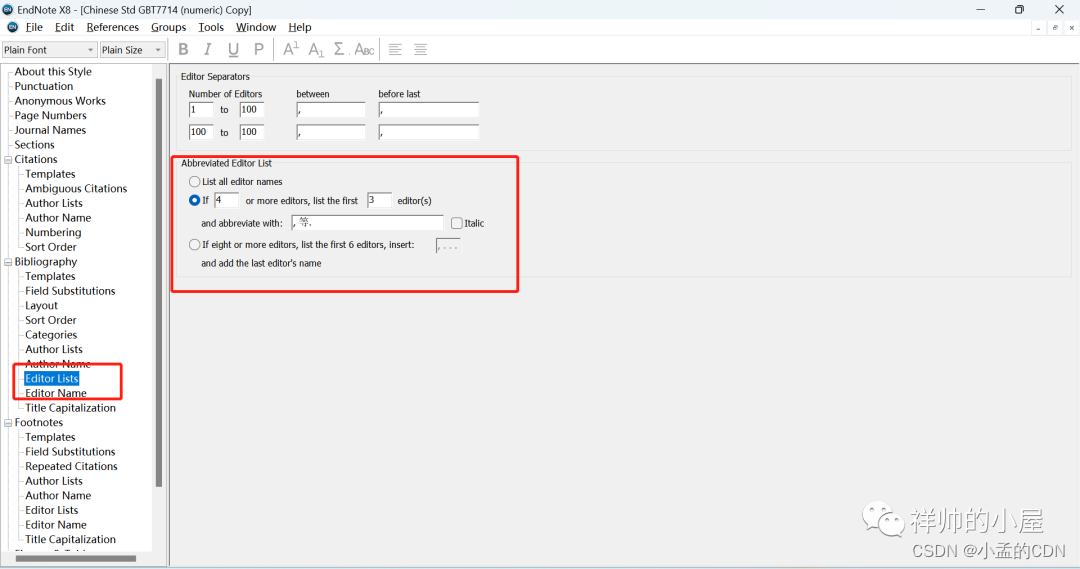
Task: Select Layout under Bibliography
Action: coord(41,306)
